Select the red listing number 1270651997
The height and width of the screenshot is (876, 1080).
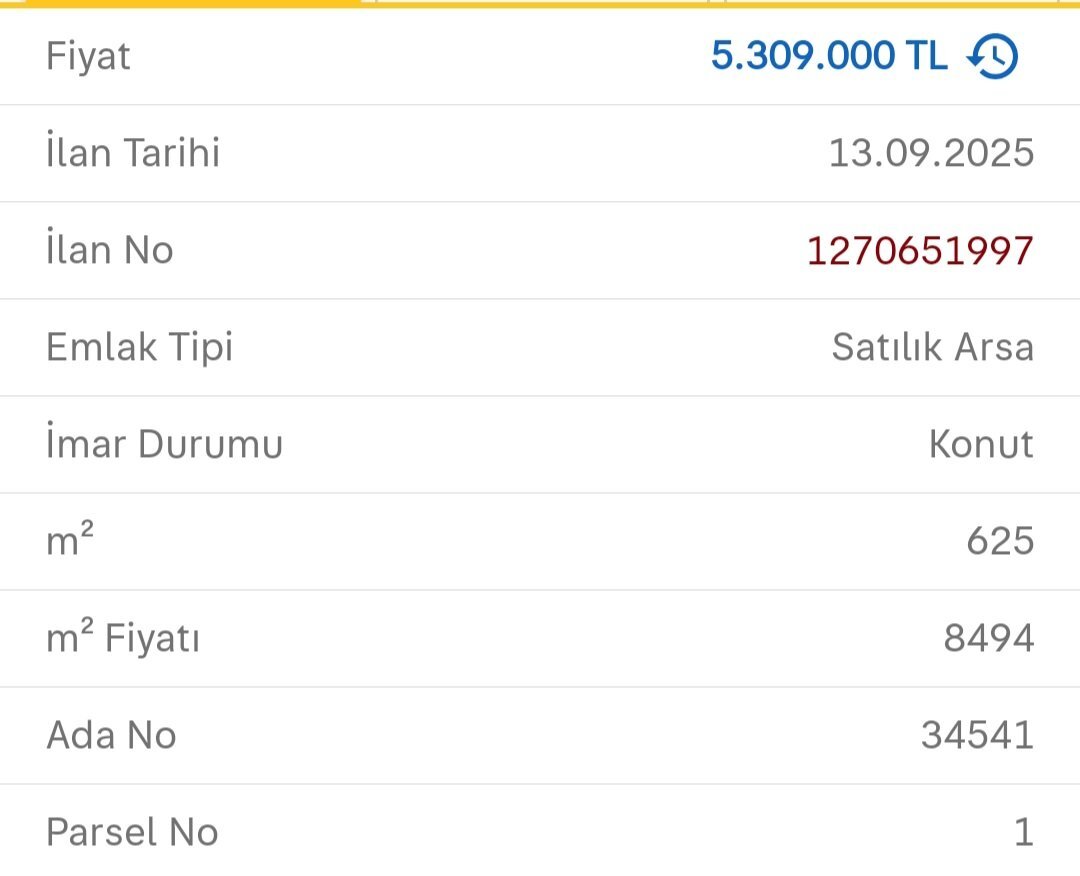tap(922, 250)
